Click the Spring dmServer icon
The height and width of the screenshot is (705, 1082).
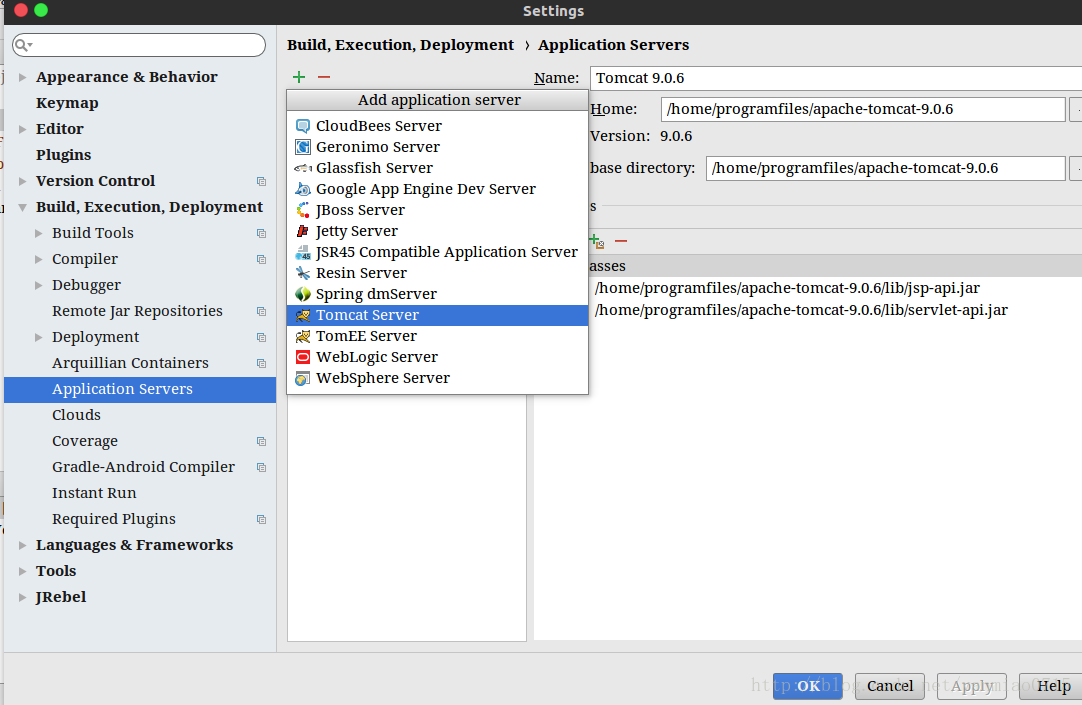tap(303, 295)
